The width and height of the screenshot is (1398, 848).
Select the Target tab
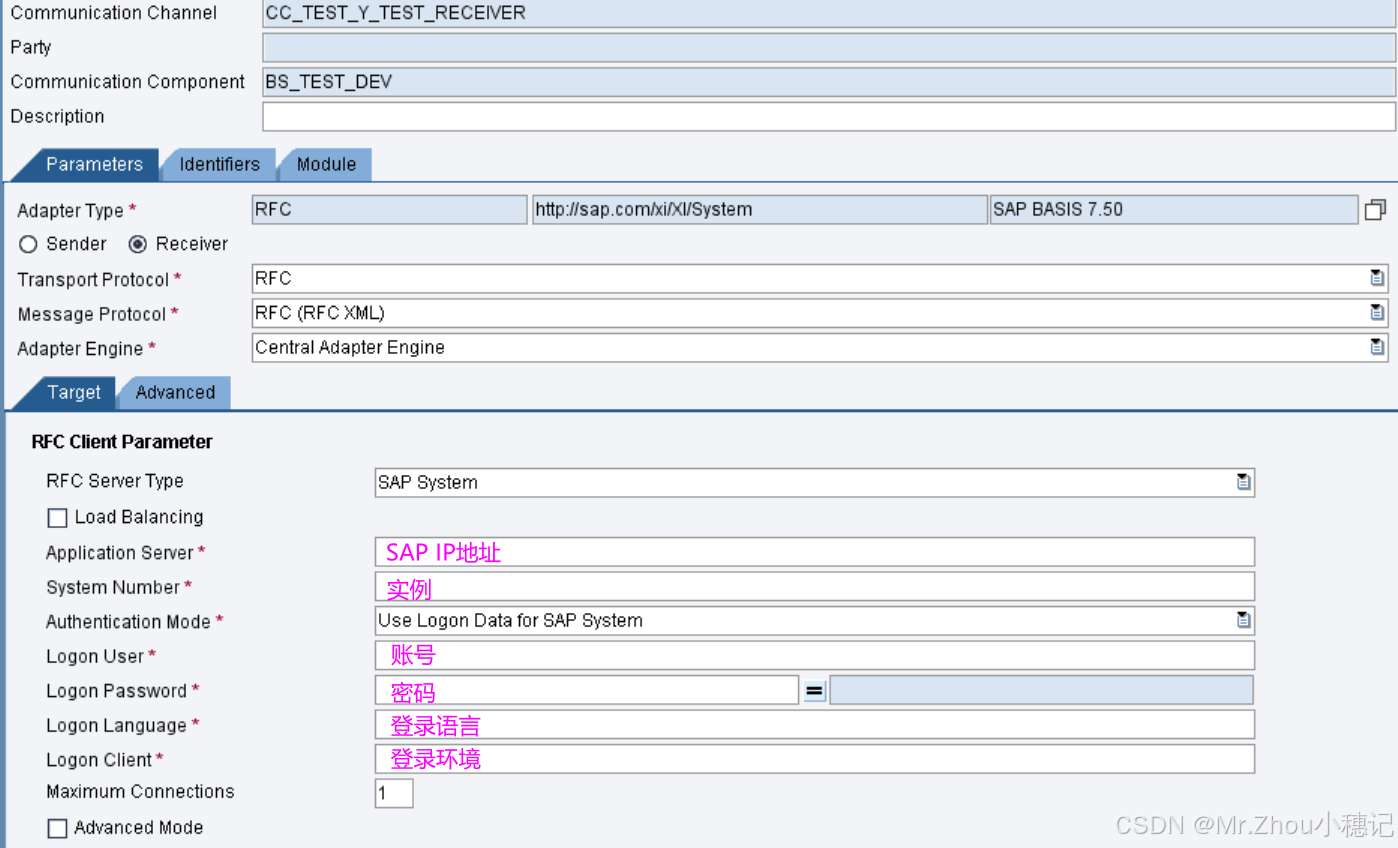pyautogui.click(x=75, y=392)
